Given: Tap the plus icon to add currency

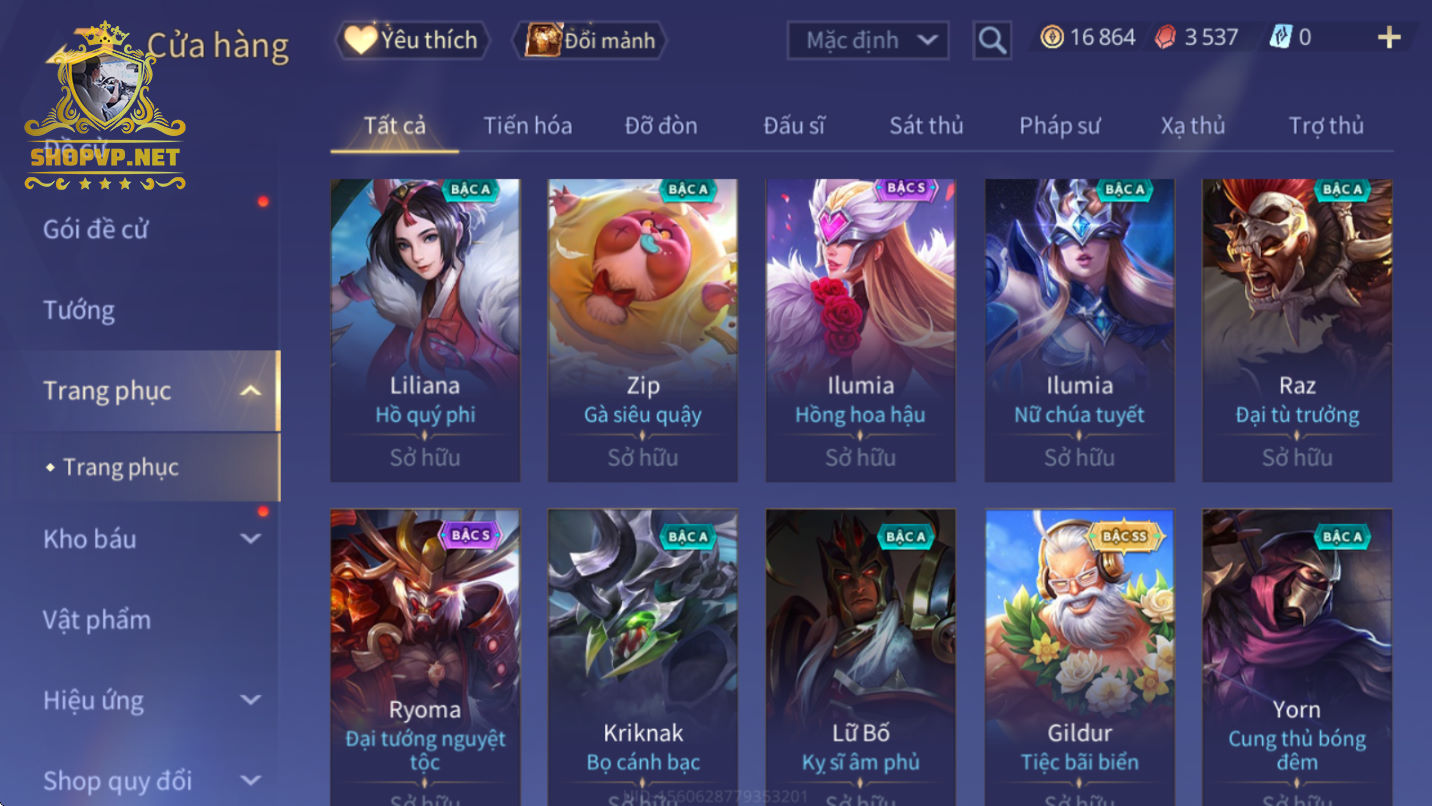Looking at the screenshot, I should [x=1389, y=38].
